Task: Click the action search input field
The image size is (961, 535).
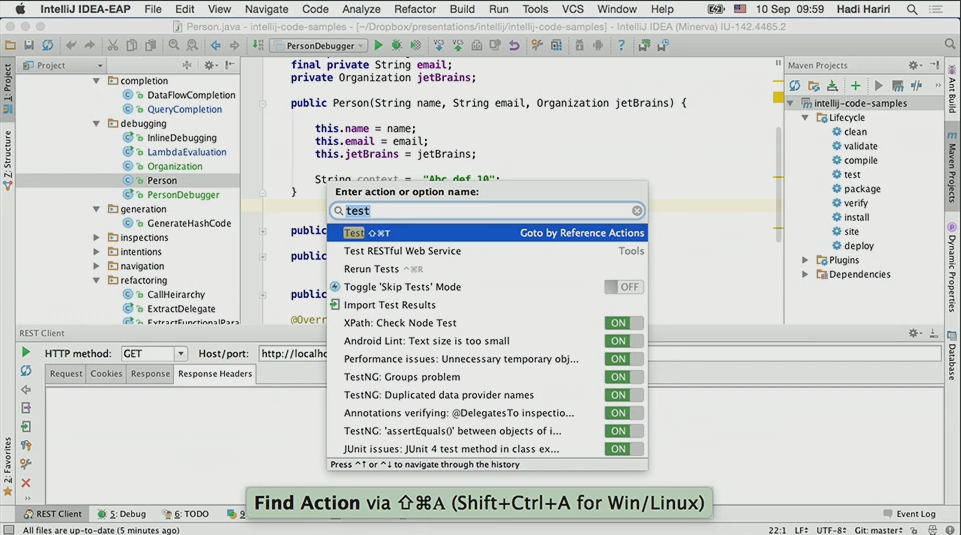Action: coord(487,211)
